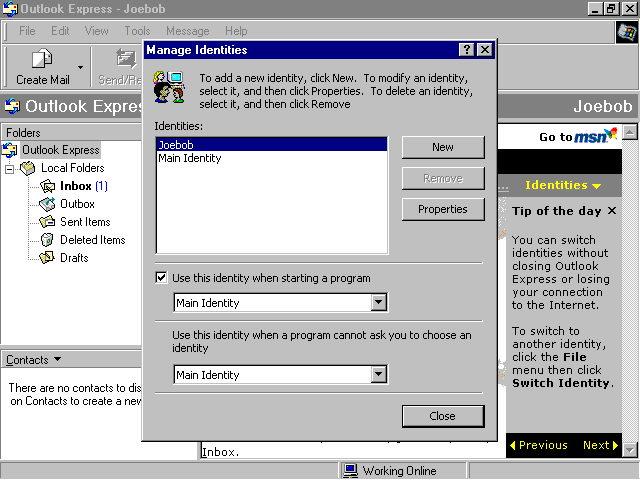Collapse the Local Folders tree node
This screenshot has width=640, height=480.
9,169
